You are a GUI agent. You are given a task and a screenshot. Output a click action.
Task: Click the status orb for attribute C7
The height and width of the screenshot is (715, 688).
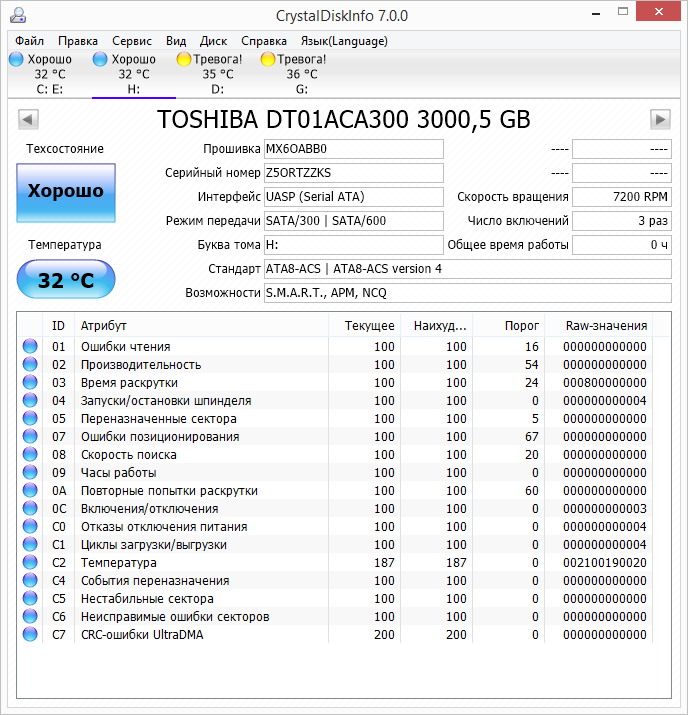click(30, 634)
